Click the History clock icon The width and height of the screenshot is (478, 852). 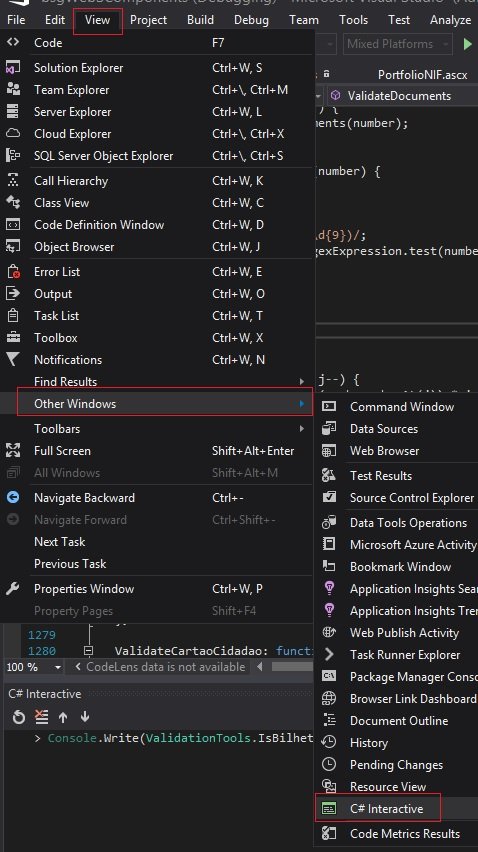pos(329,742)
